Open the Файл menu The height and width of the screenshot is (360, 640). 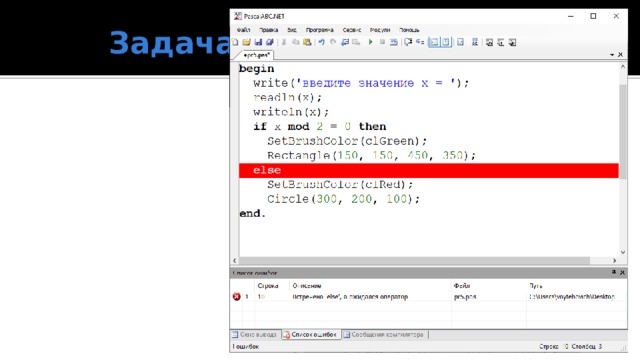[243, 30]
